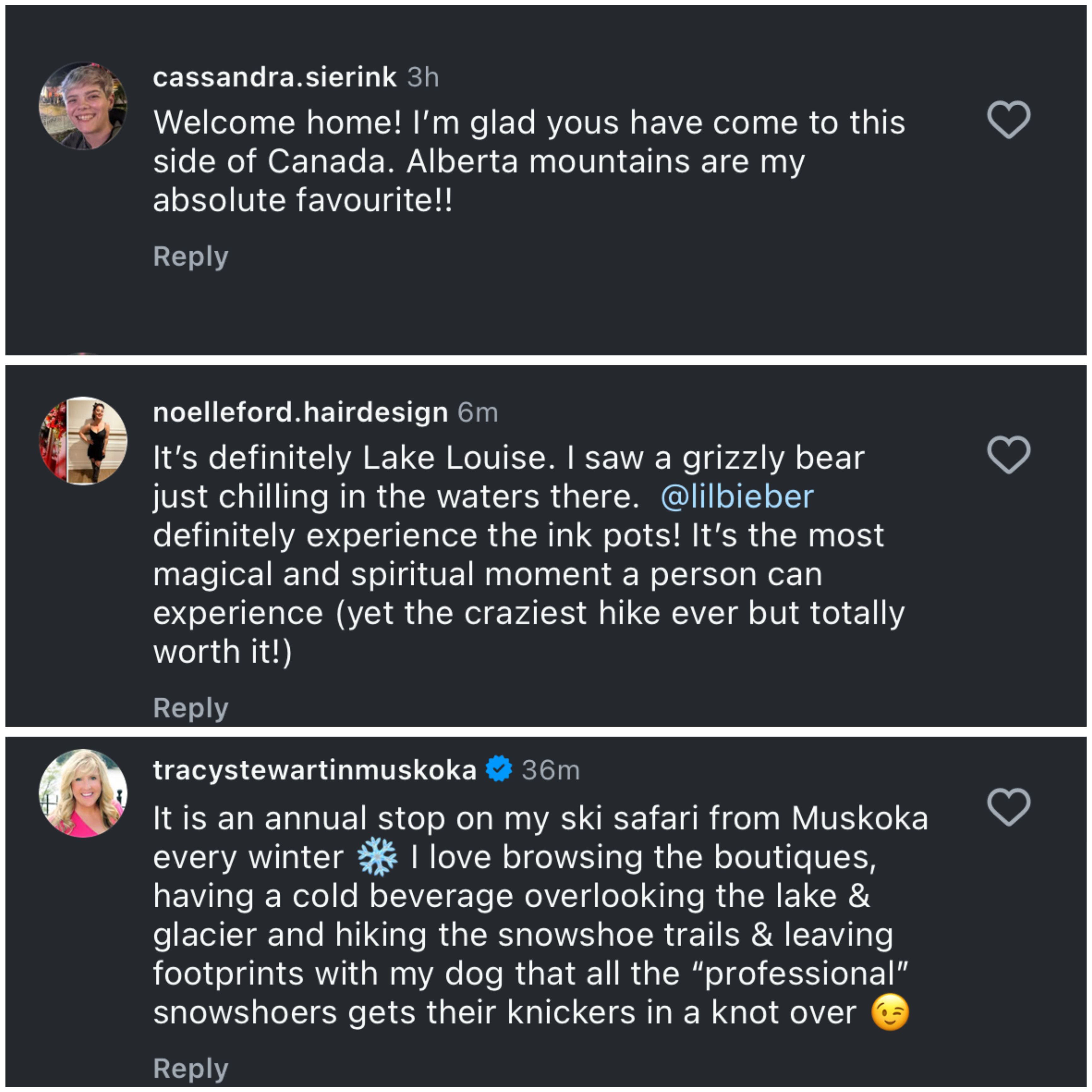This screenshot has width=1092, height=1092.
Task: Open cassandra.sierink's profile picture
Action: click(x=83, y=106)
